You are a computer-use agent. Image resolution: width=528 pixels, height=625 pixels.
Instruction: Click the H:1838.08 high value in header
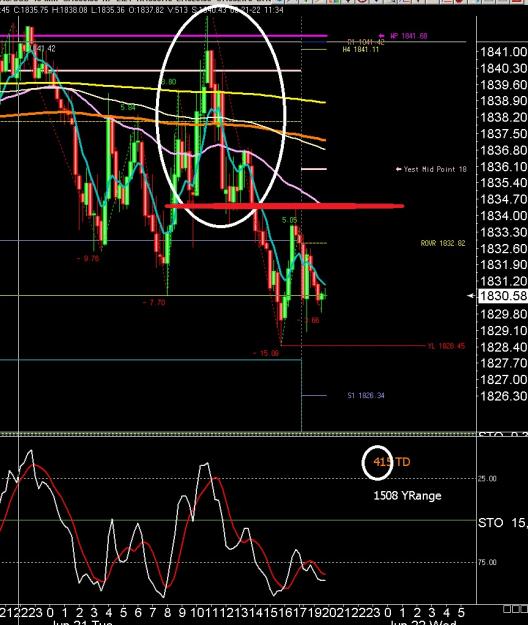coord(70,10)
